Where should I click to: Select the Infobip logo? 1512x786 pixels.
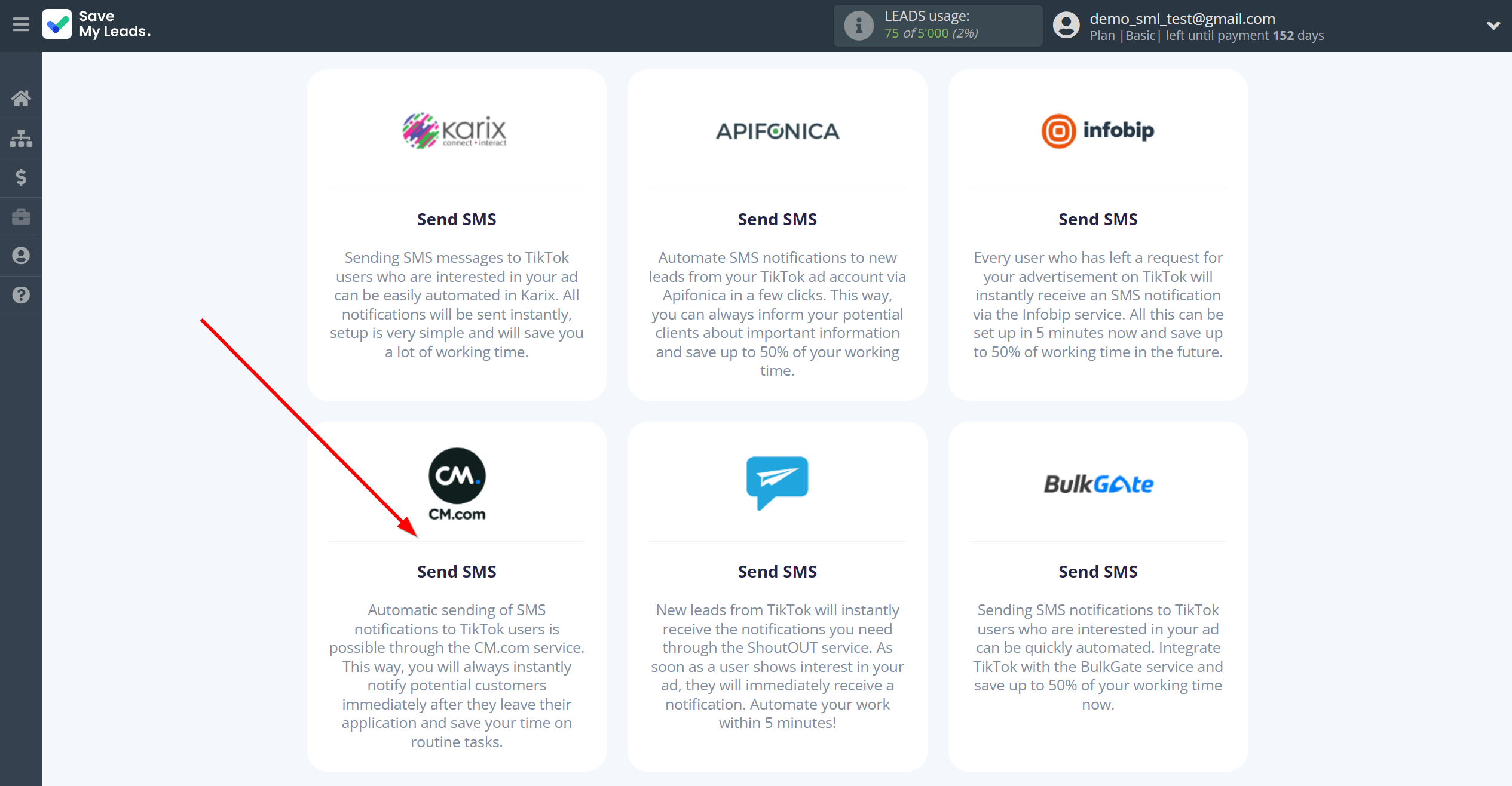[1098, 131]
